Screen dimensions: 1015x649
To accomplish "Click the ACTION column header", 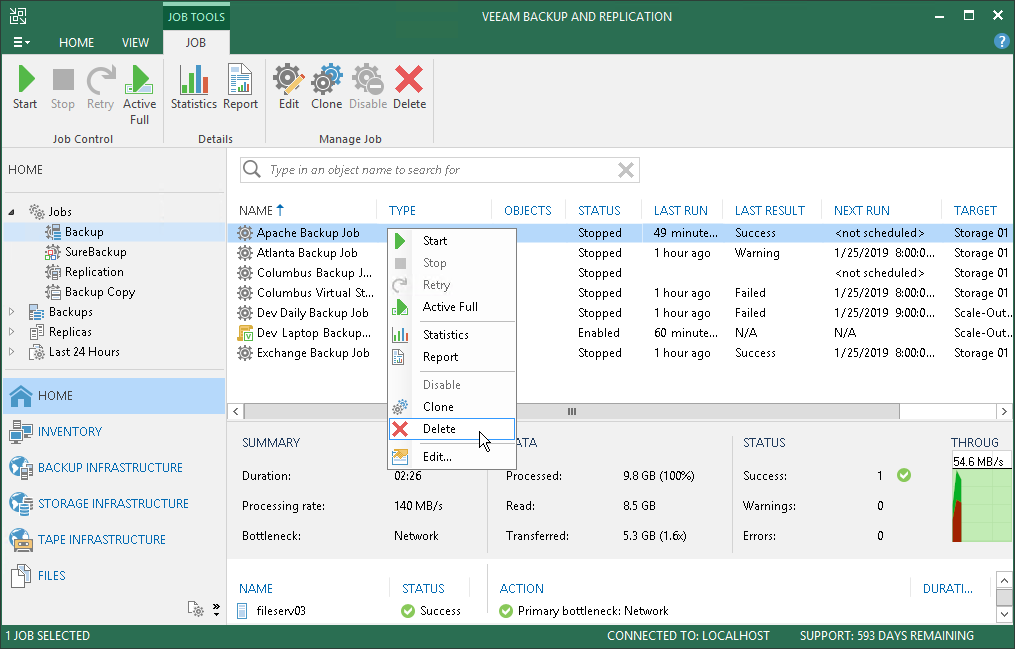I will point(521,589).
